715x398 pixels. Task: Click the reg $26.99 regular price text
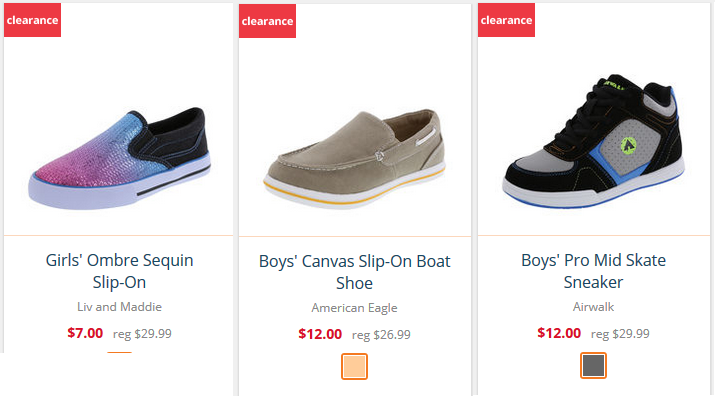pos(381,335)
